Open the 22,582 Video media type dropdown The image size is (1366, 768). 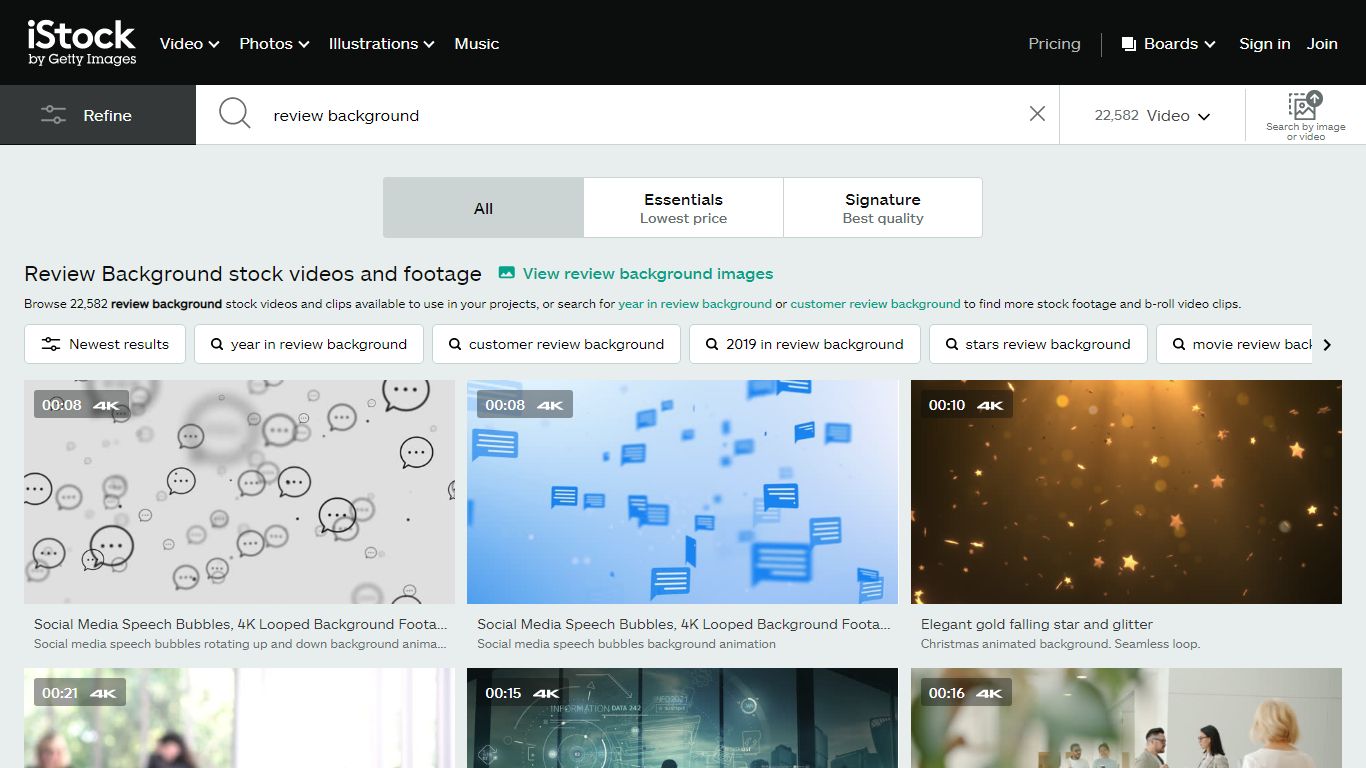click(x=1152, y=115)
